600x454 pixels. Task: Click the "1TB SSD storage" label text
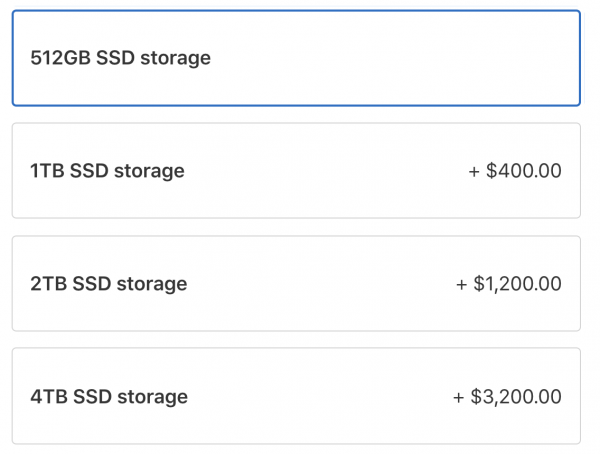pyautogui.click(x=108, y=171)
